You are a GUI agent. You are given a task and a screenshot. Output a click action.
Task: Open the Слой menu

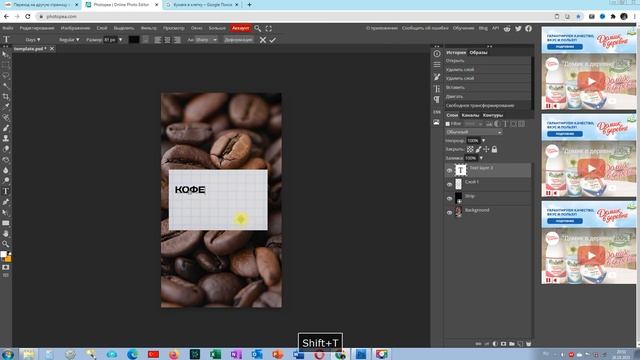pyautogui.click(x=102, y=28)
